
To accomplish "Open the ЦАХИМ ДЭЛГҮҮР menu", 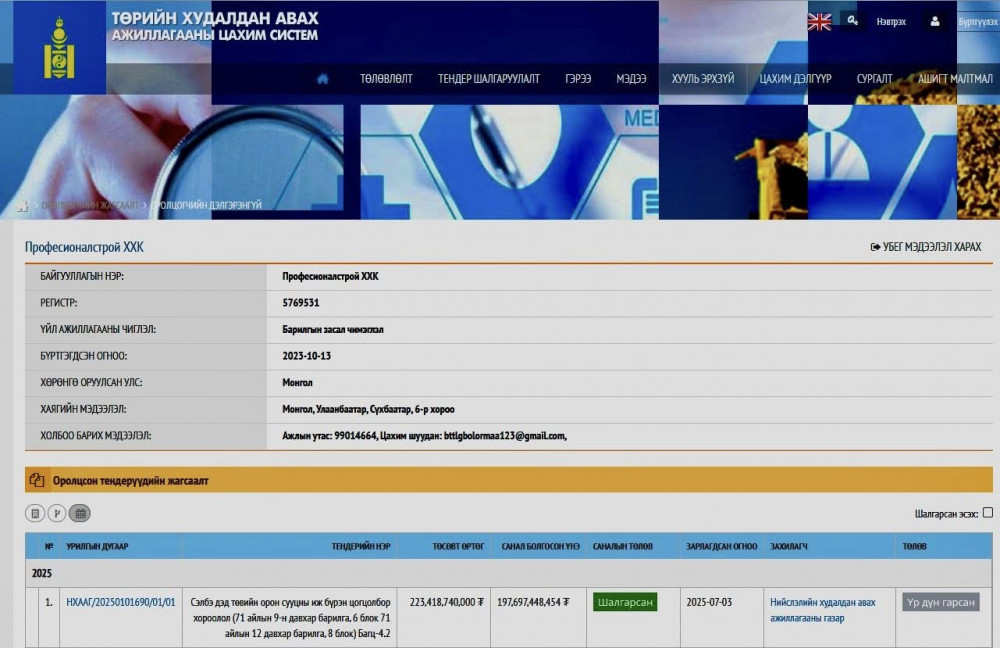I will pos(795,78).
